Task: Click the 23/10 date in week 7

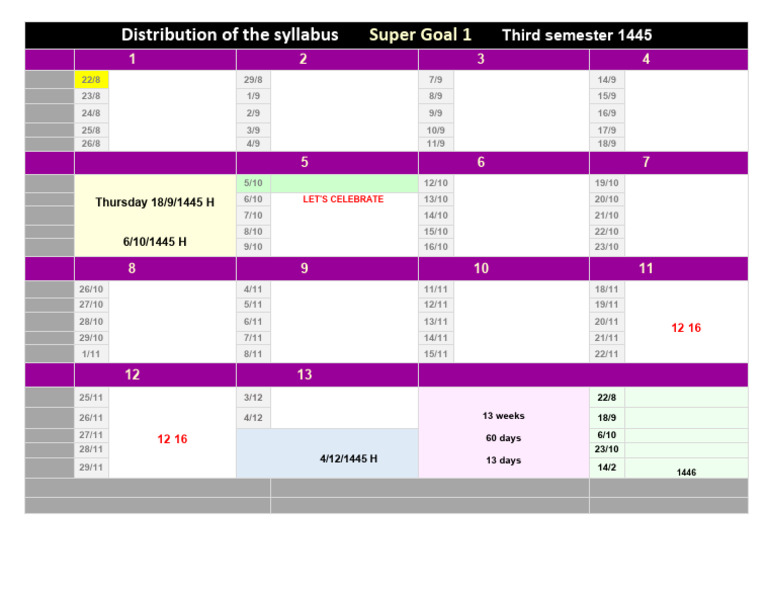Action: click(607, 247)
